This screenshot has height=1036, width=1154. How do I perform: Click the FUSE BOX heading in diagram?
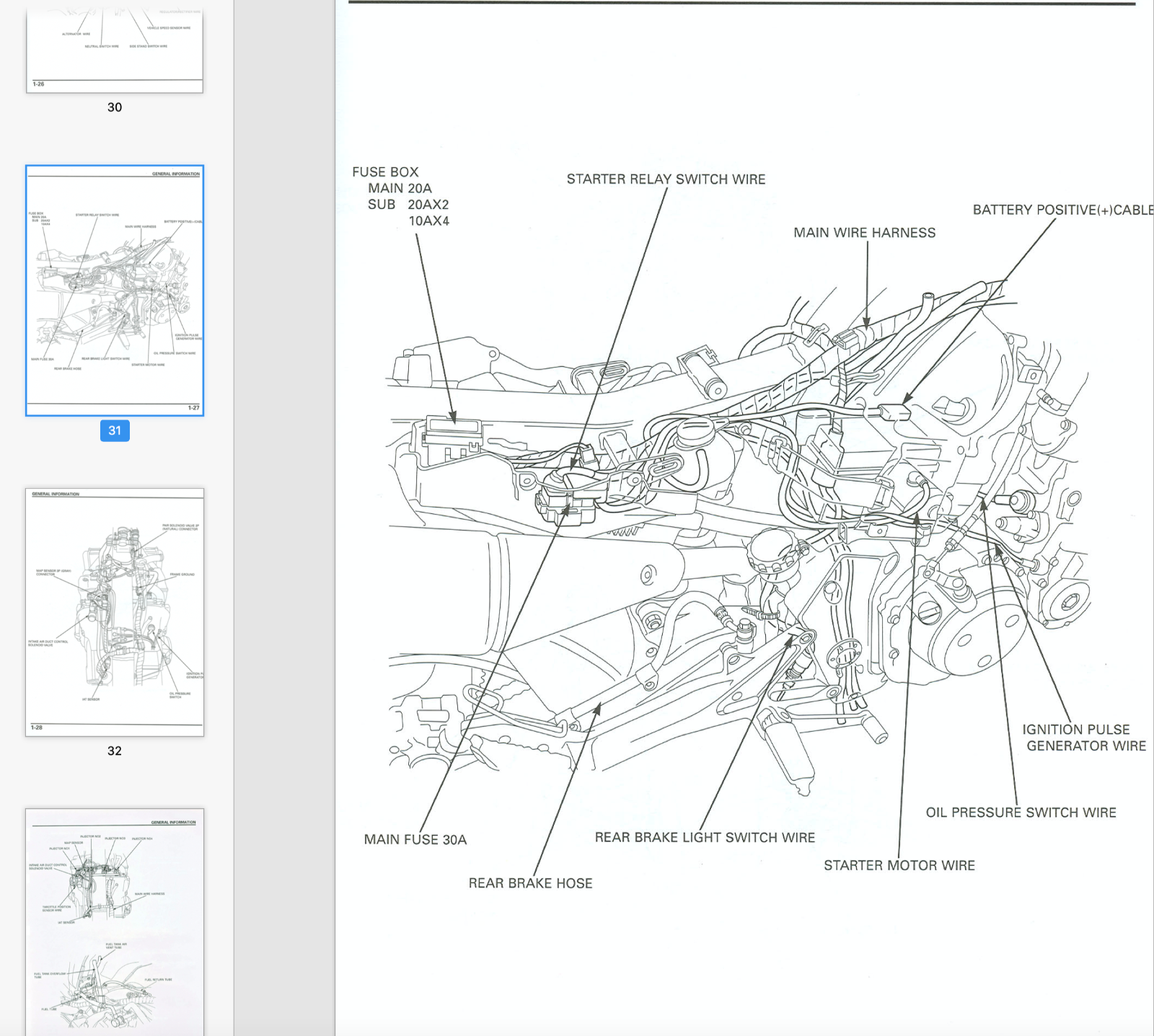tap(385, 172)
